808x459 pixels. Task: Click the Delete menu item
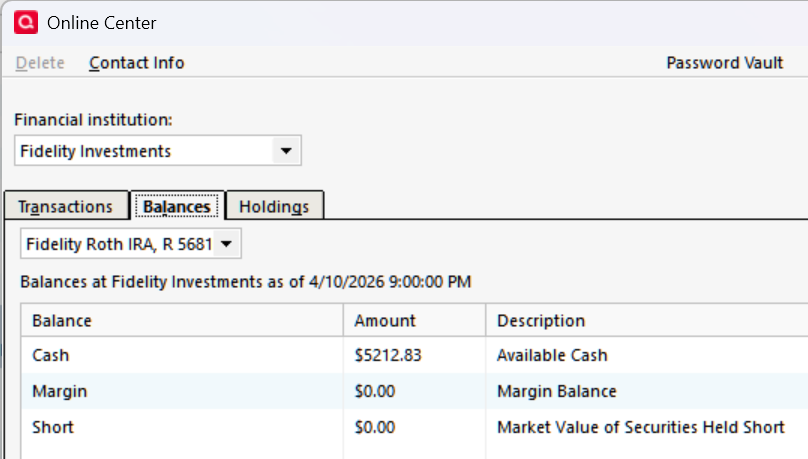(x=40, y=63)
